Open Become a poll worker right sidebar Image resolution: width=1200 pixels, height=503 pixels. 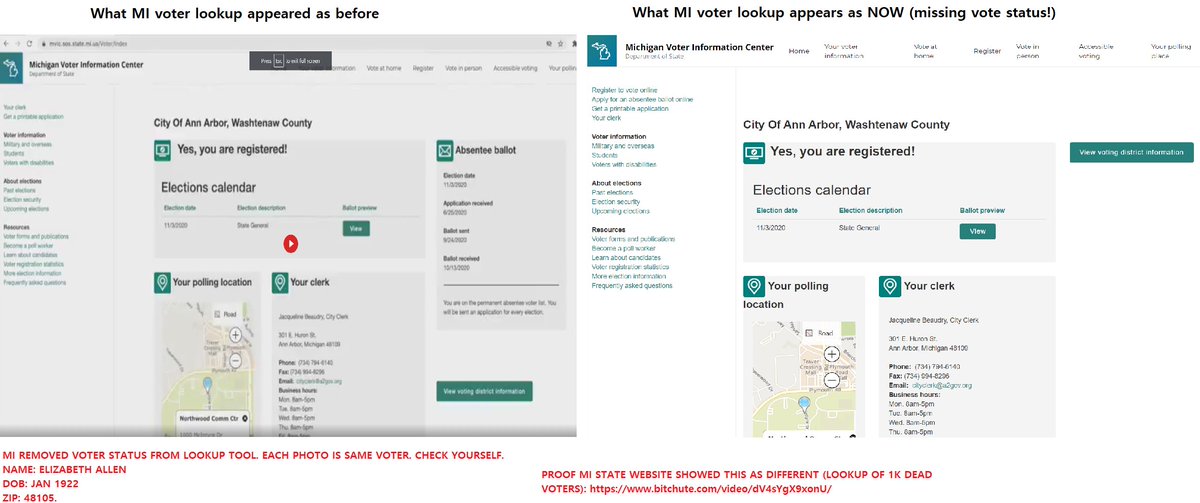(x=622, y=249)
